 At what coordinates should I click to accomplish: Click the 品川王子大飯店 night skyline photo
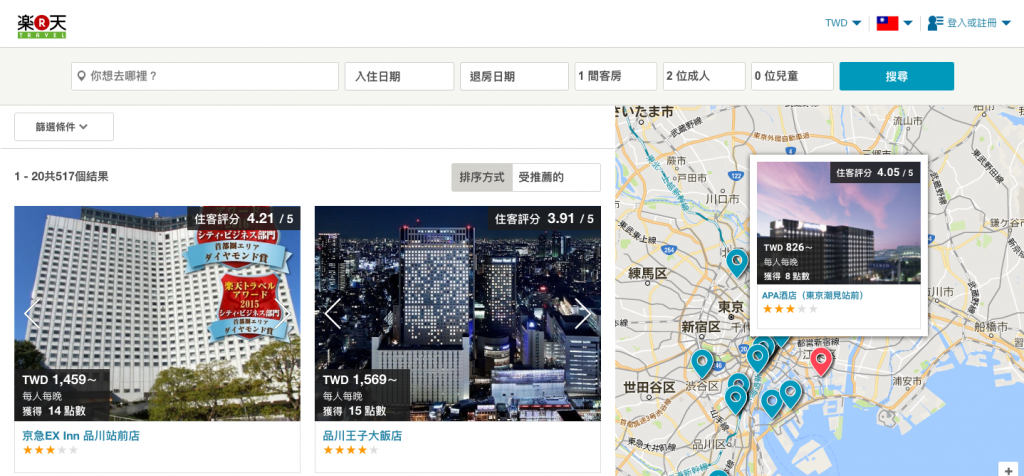click(x=458, y=313)
